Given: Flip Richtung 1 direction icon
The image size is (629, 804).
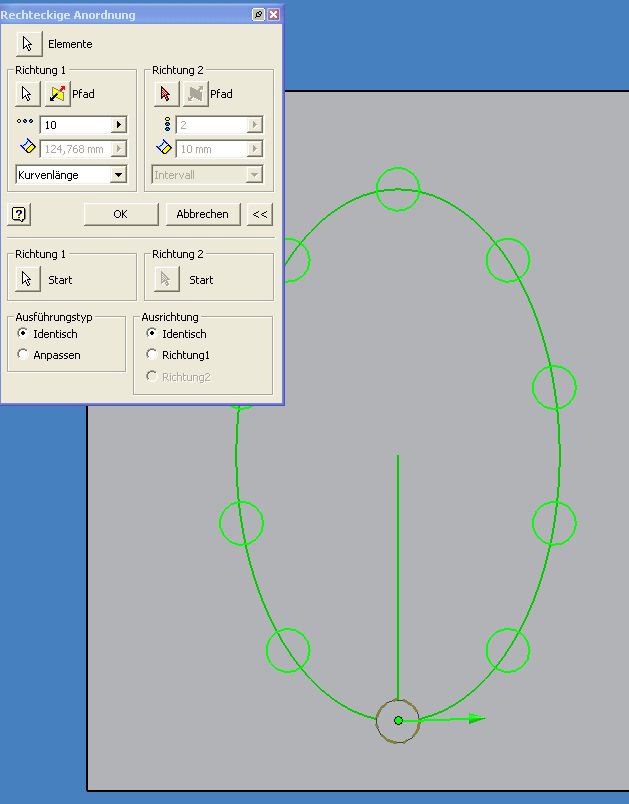Looking at the screenshot, I should 57,94.
